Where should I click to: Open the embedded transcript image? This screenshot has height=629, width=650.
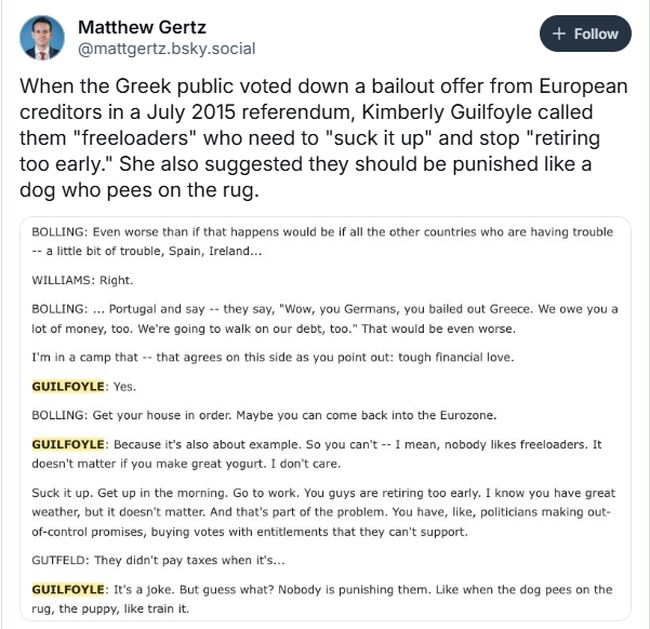click(x=325, y=419)
